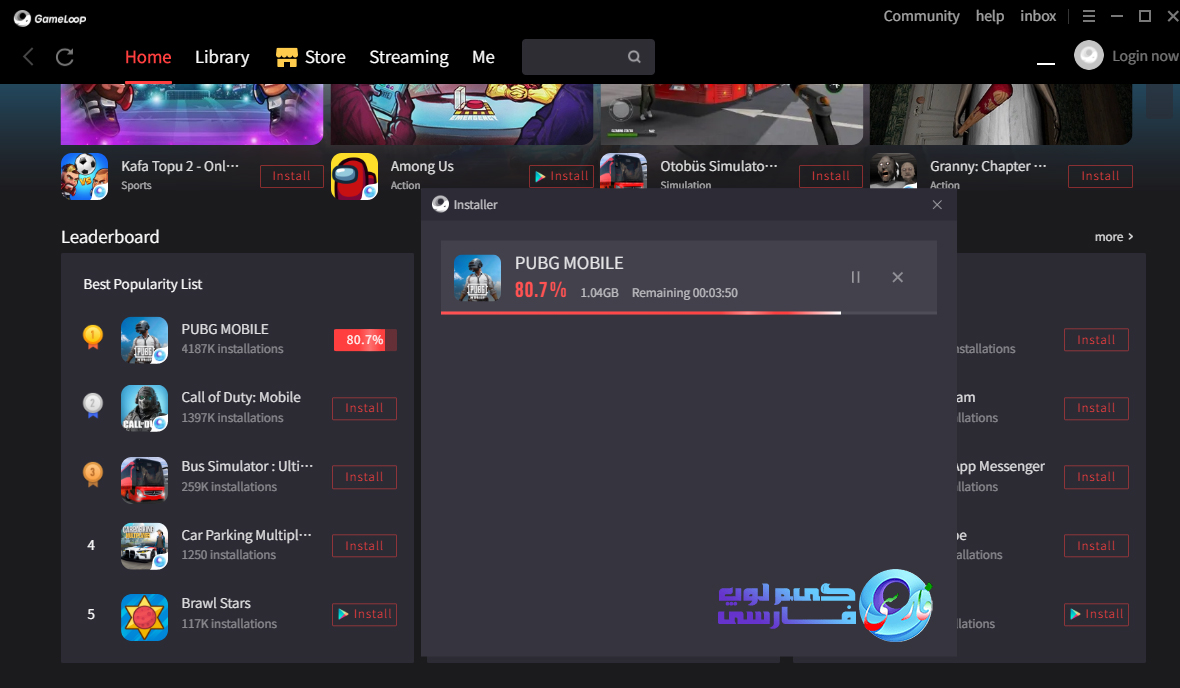Image resolution: width=1180 pixels, height=688 pixels.
Task: Click the search magnifier icon
Action: [634, 57]
